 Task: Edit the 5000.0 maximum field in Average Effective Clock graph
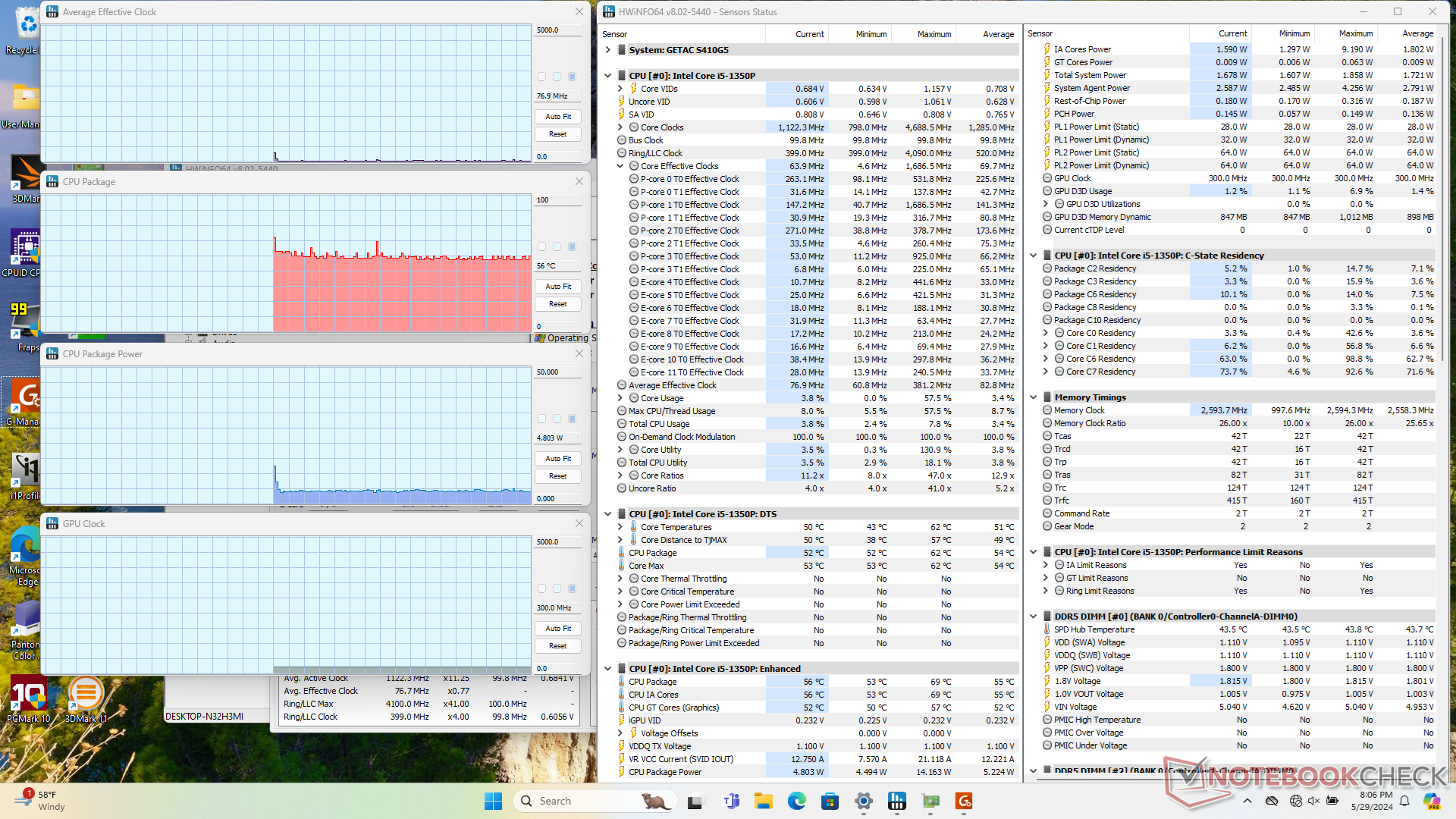click(x=558, y=30)
